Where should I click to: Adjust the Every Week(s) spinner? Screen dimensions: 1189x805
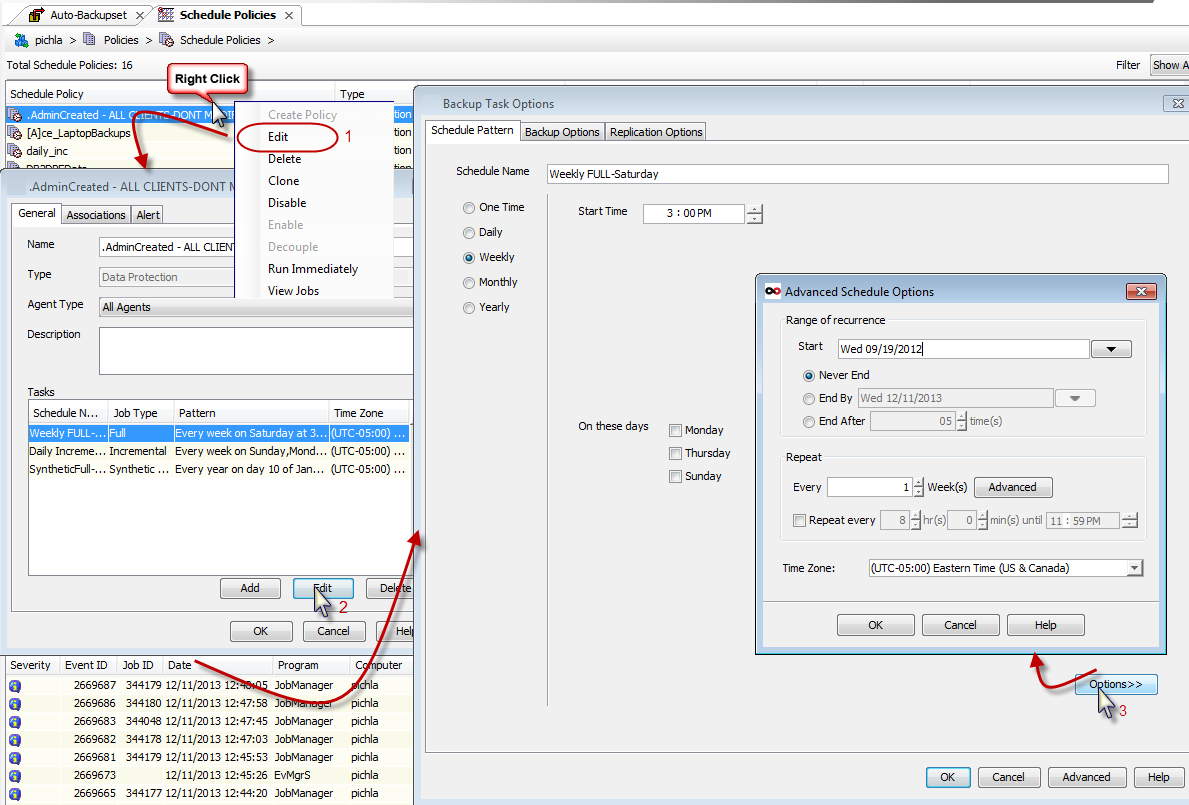(x=918, y=487)
